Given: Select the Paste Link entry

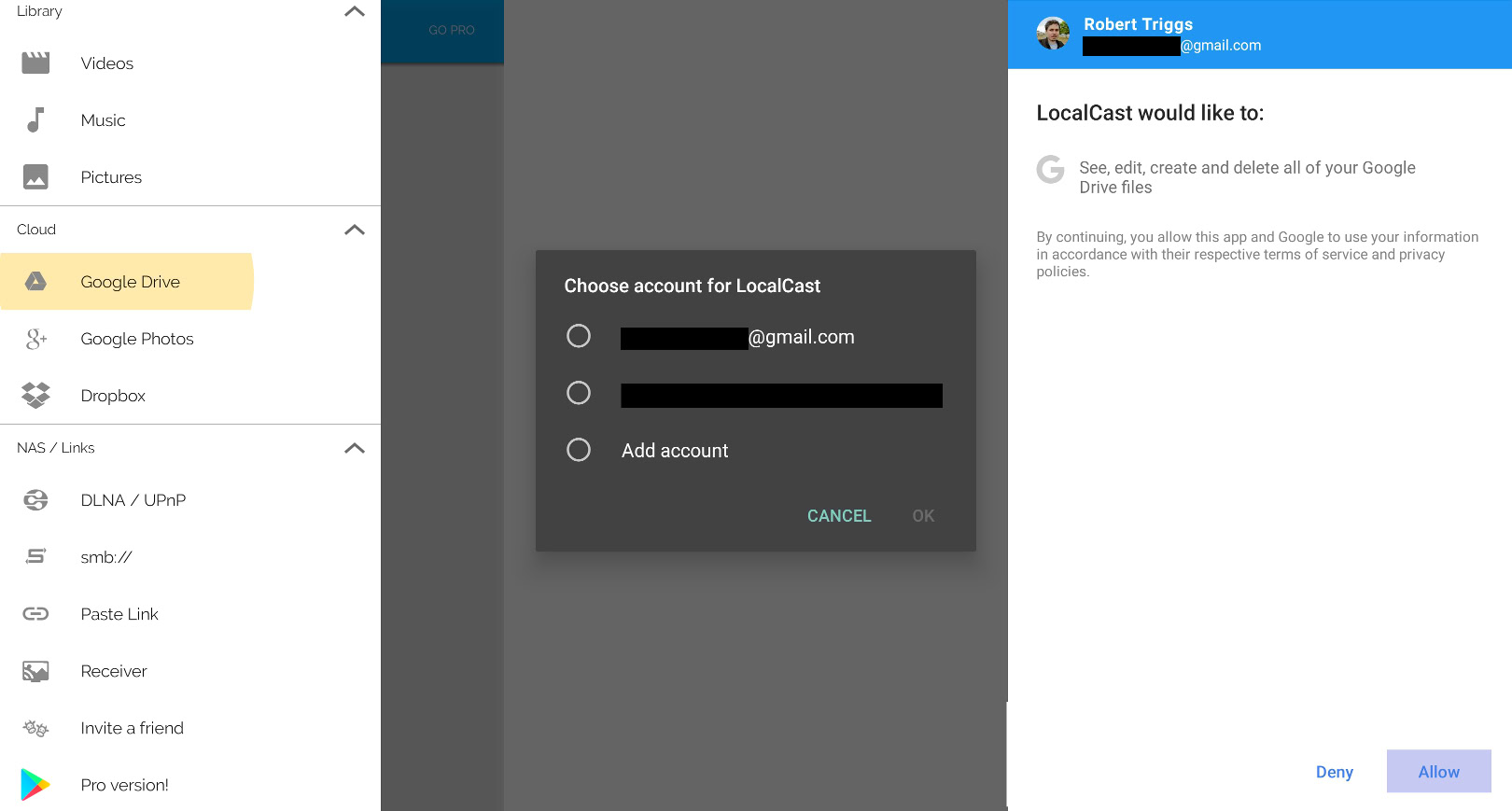Looking at the screenshot, I should [190, 614].
